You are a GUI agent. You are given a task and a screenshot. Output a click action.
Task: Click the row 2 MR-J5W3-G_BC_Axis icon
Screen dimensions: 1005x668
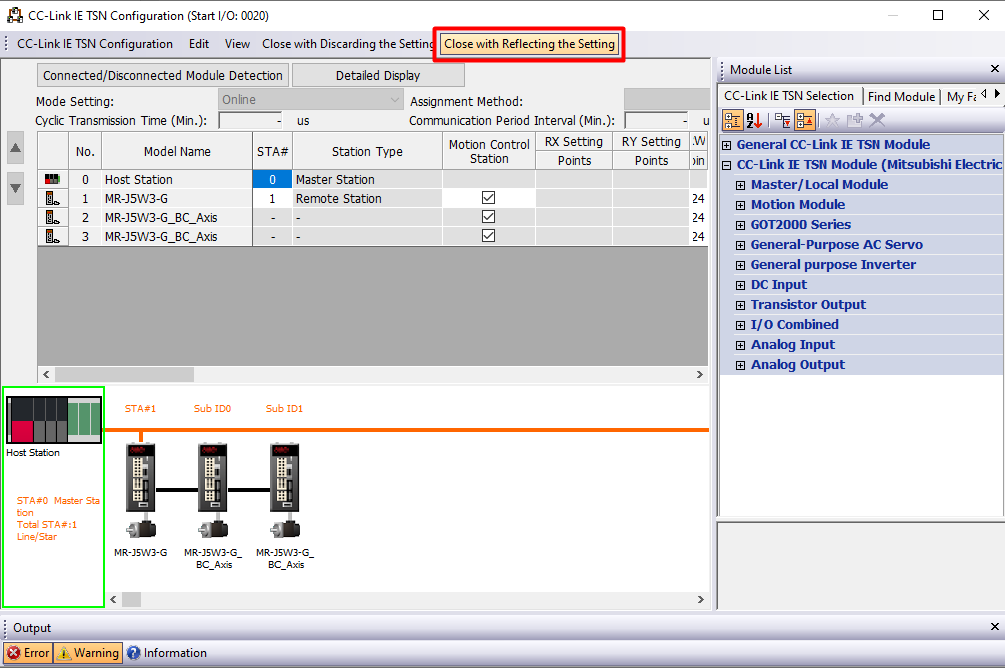pos(53,218)
